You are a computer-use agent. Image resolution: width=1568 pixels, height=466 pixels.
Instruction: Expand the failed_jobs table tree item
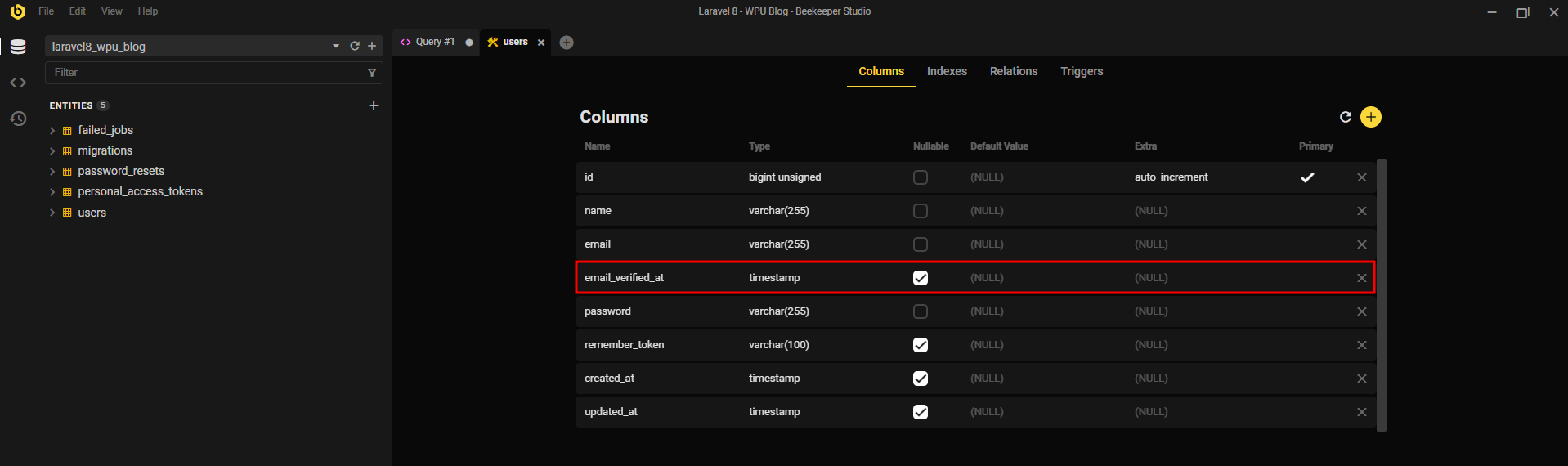[52, 131]
